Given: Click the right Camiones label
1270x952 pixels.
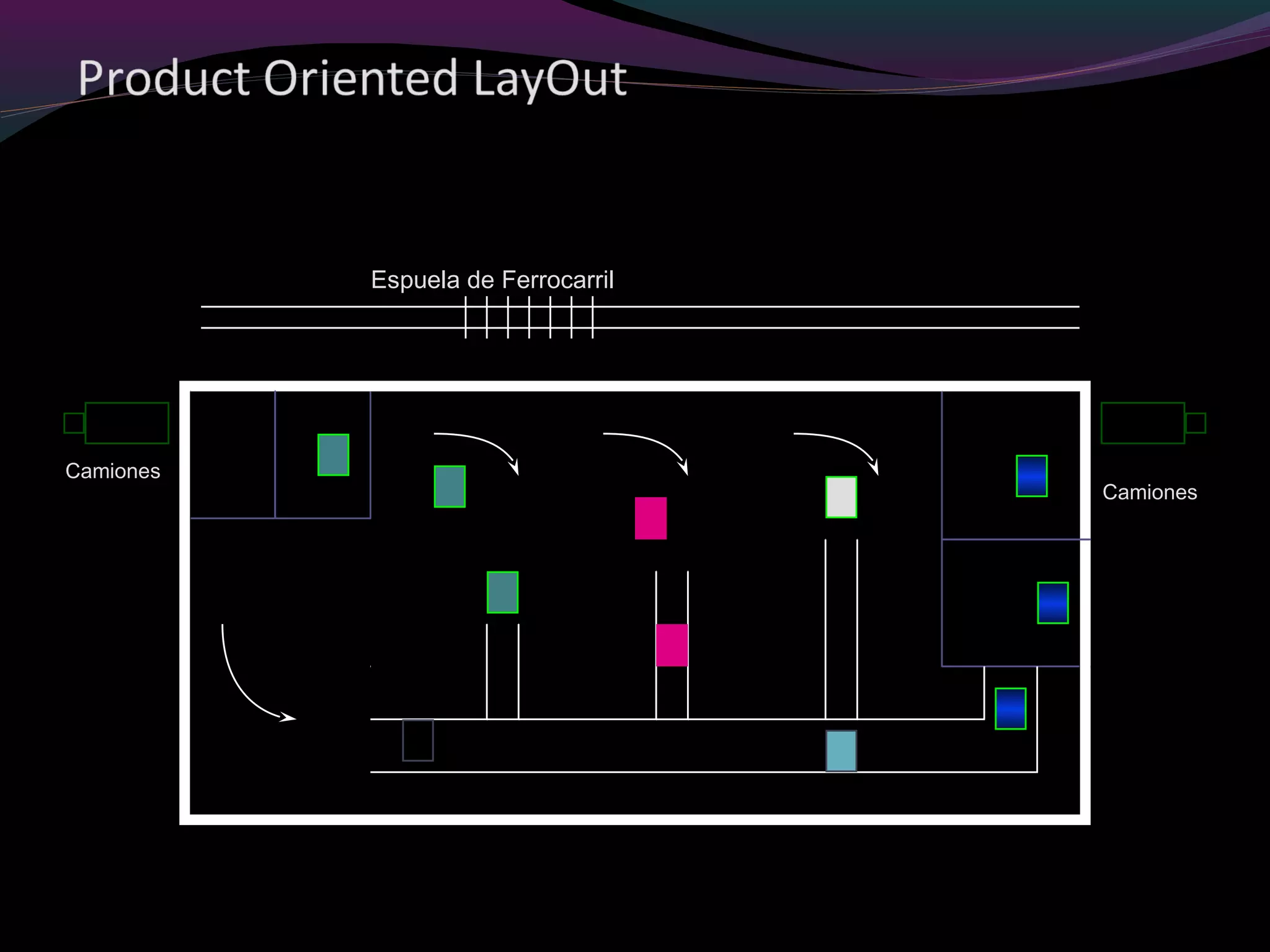Looking at the screenshot, I should 1149,492.
